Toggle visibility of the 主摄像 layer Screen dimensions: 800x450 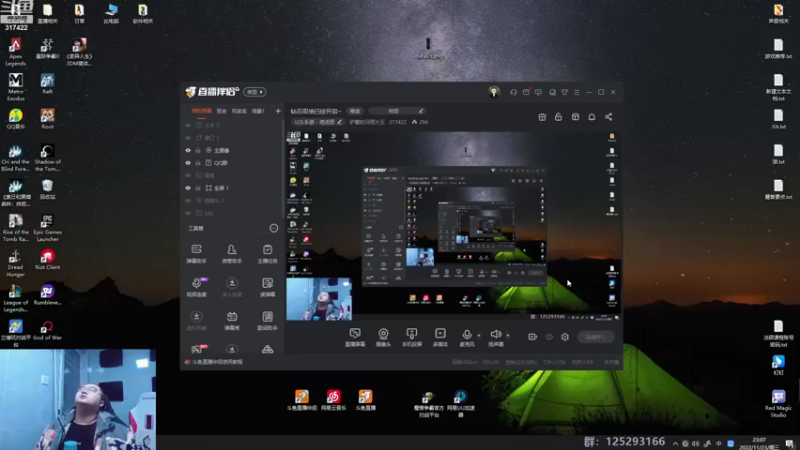pyautogui.click(x=188, y=151)
